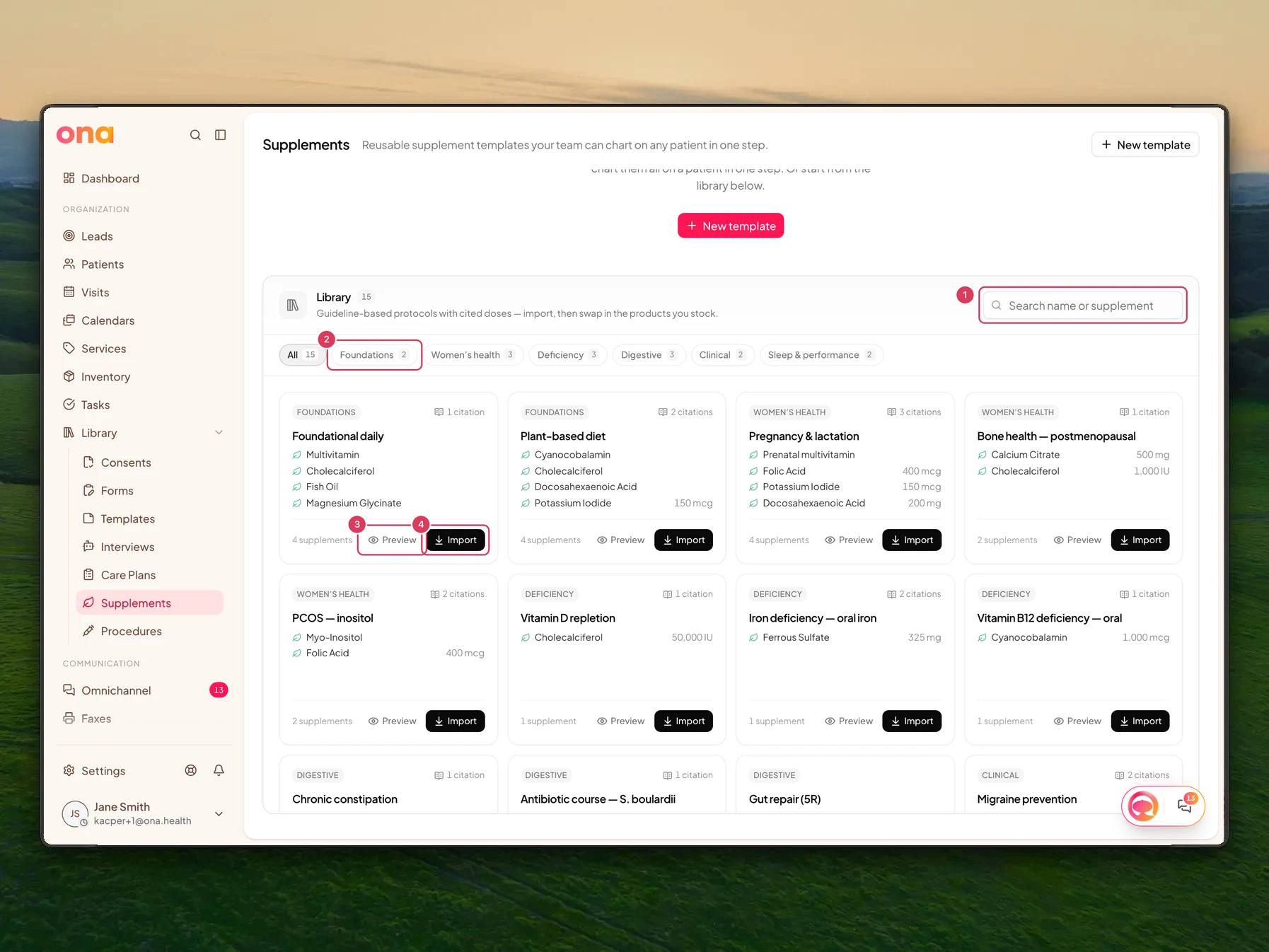Import Vitamin D repletion template
Viewport: 1269px width, 952px height.
click(x=683, y=721)
